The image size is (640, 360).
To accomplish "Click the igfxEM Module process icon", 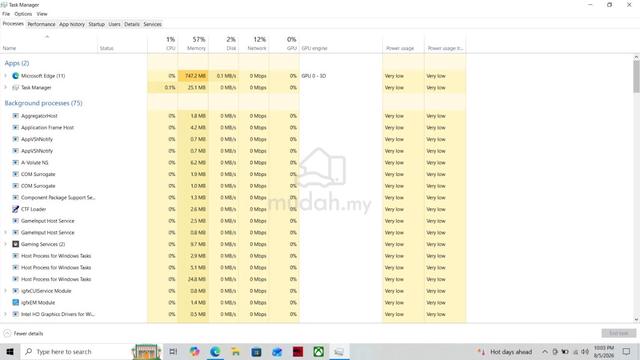I will (x=16, y=302).
